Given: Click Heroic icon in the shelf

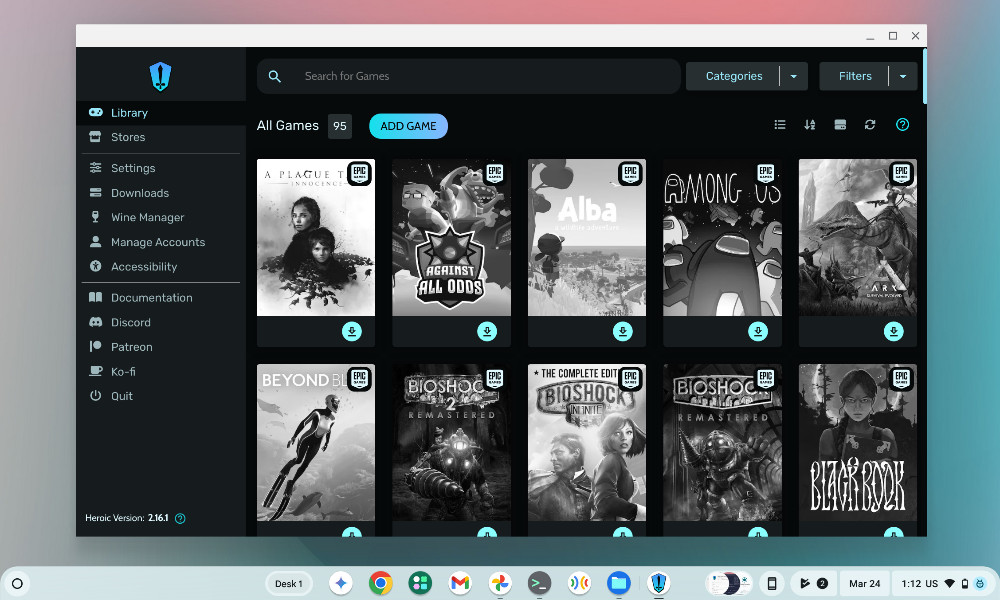Looking at the screenshot, I should tap(658, 583).
